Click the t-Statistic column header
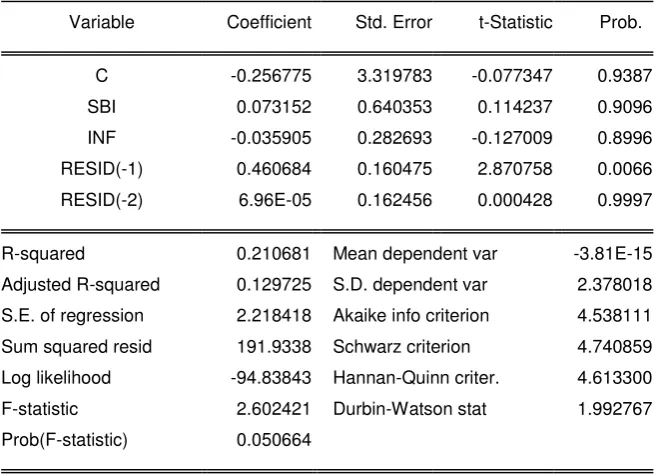Viewport: 657px width, 474px height. pos(515,22)
